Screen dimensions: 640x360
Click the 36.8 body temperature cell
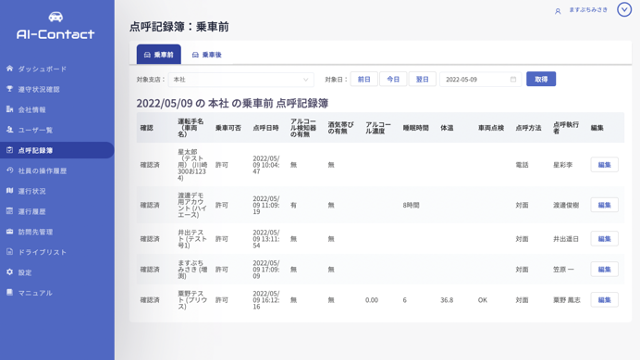[447, 300]
